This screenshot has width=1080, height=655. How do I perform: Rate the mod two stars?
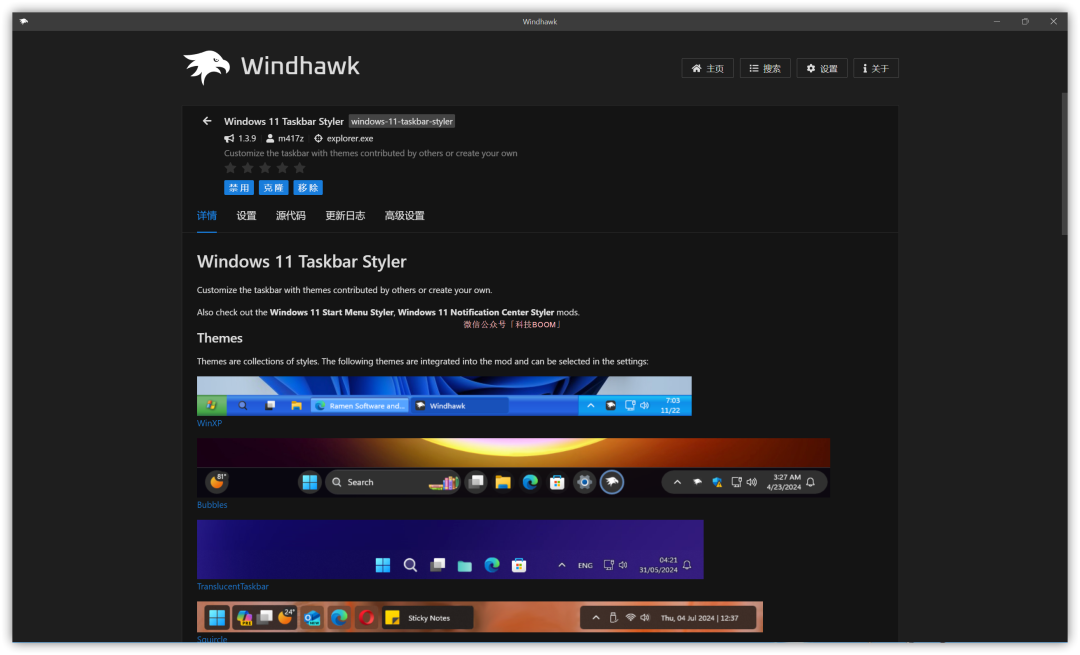click(x=248, y=168)
